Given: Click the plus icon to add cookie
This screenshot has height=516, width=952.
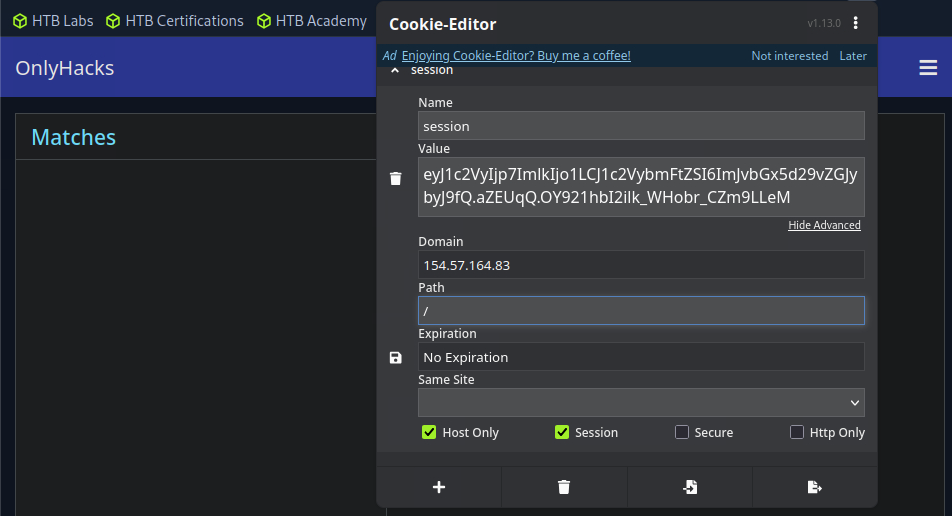Looking at the screenshot, I should (439, 487).
